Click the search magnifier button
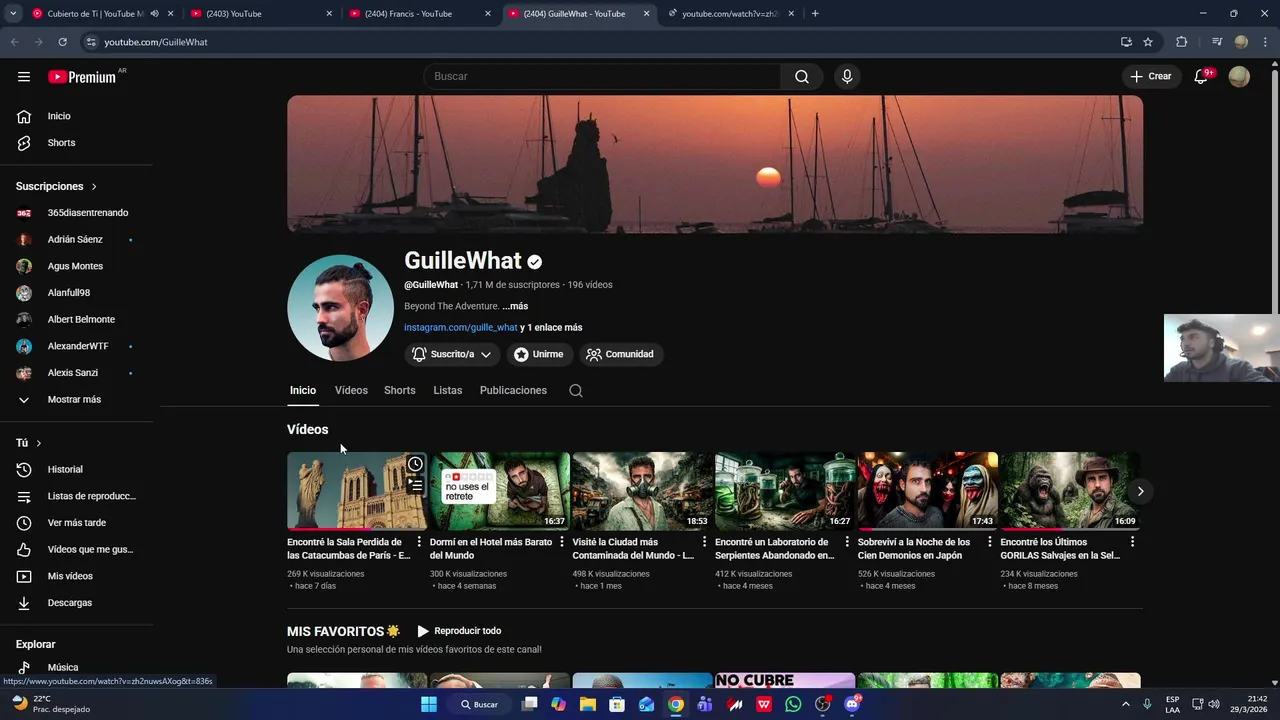 [x=802, y=76]
